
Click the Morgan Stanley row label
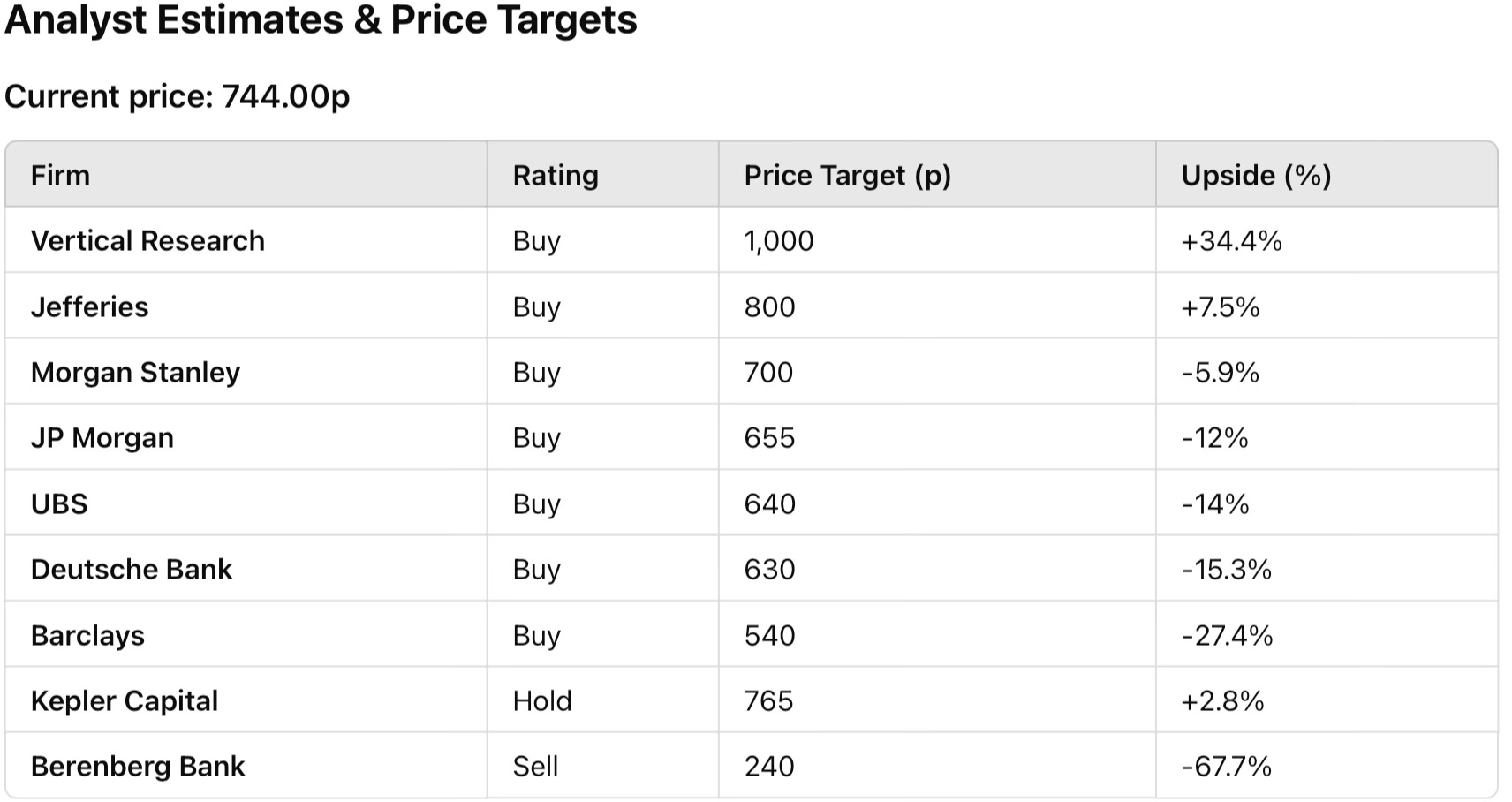[135, 372]
